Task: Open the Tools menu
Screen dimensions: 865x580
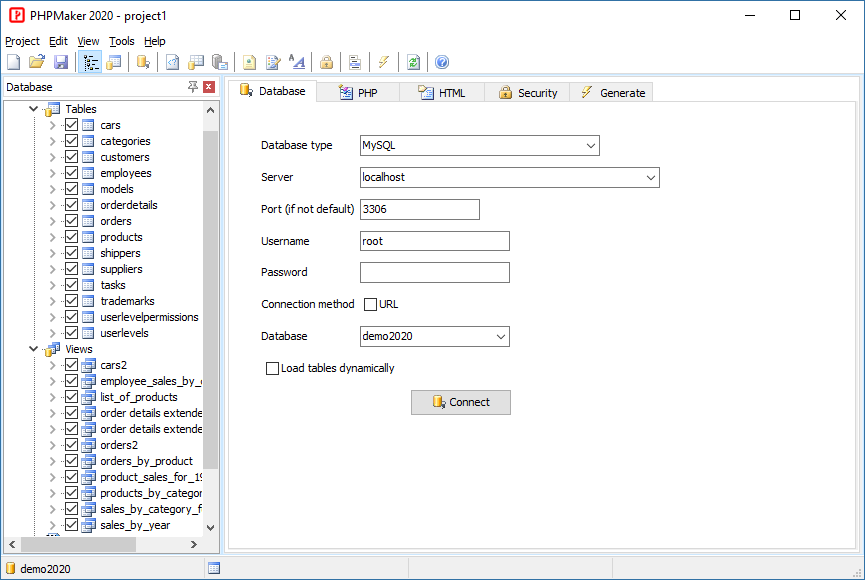Action: (121, 41)
